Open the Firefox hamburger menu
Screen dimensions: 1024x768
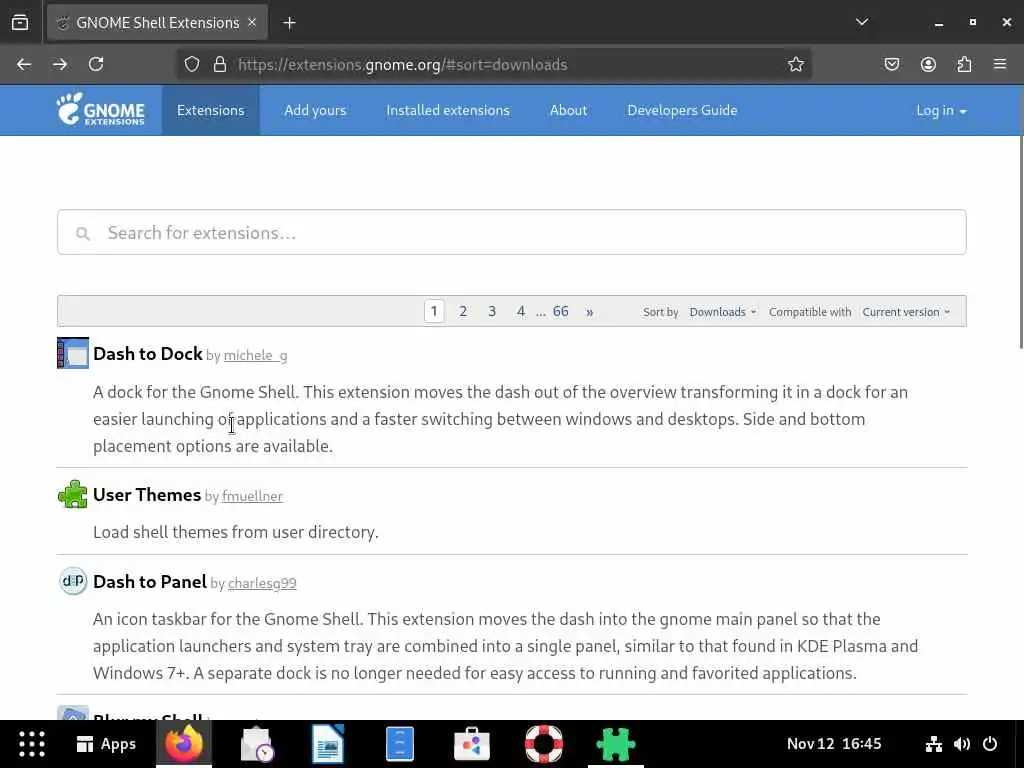pos(1000,64)
